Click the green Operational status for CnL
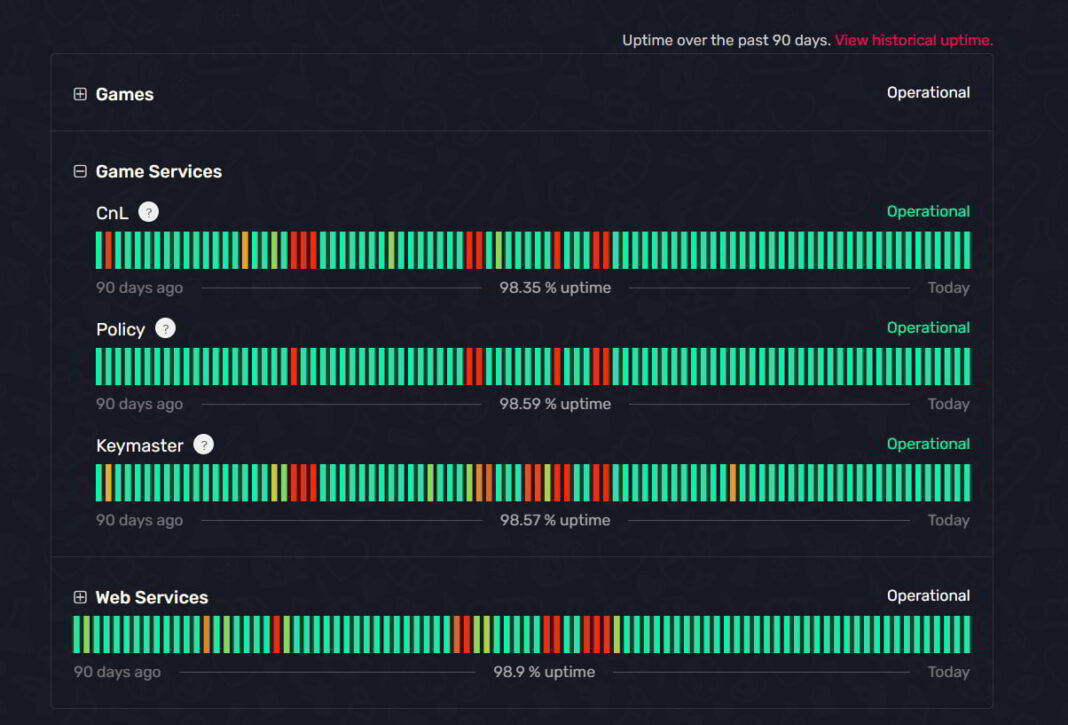The image size is (1068, 725). point(928,212)
